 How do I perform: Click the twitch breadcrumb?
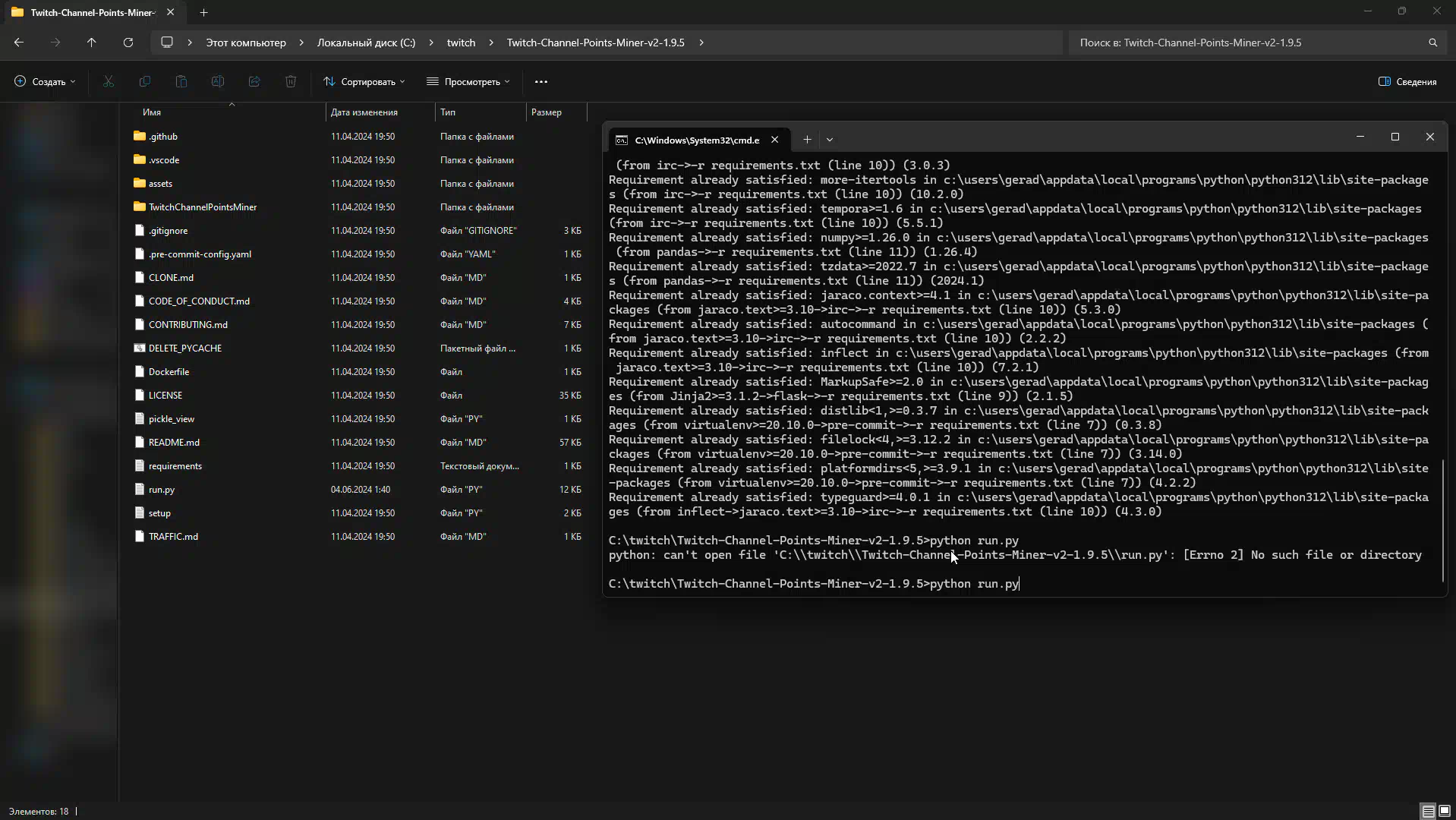click(461, 43)
